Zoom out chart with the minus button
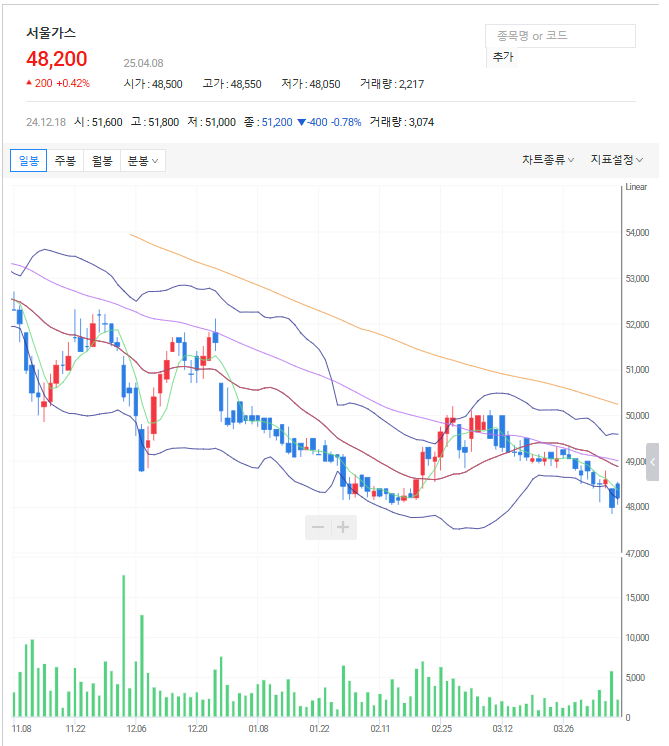The width and height of the screenshot is (669, 746). pyautogui.click(x=318, y=527)
